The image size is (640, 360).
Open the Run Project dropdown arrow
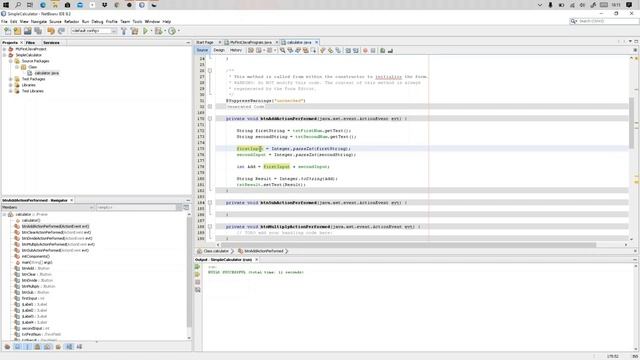tap(151, 31)
